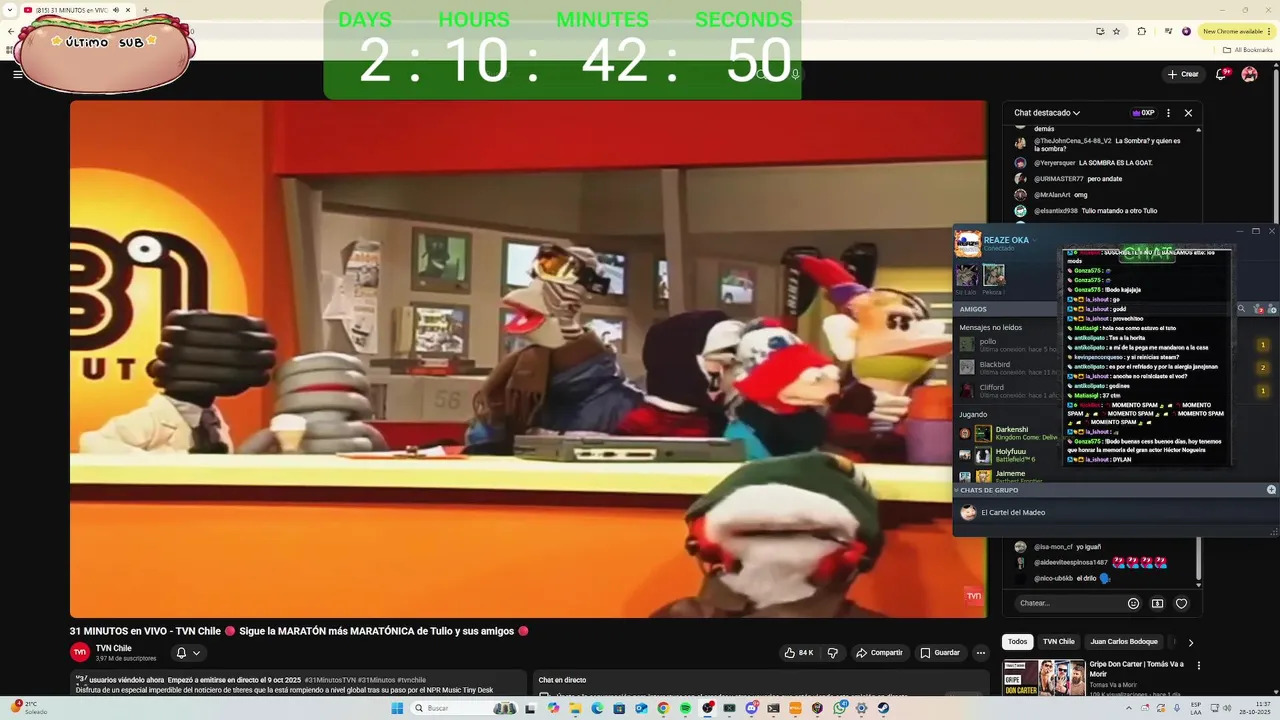Click the heart reaction icon in chat
This screenshot has width=1280, height=720.
pos(1181,603)
